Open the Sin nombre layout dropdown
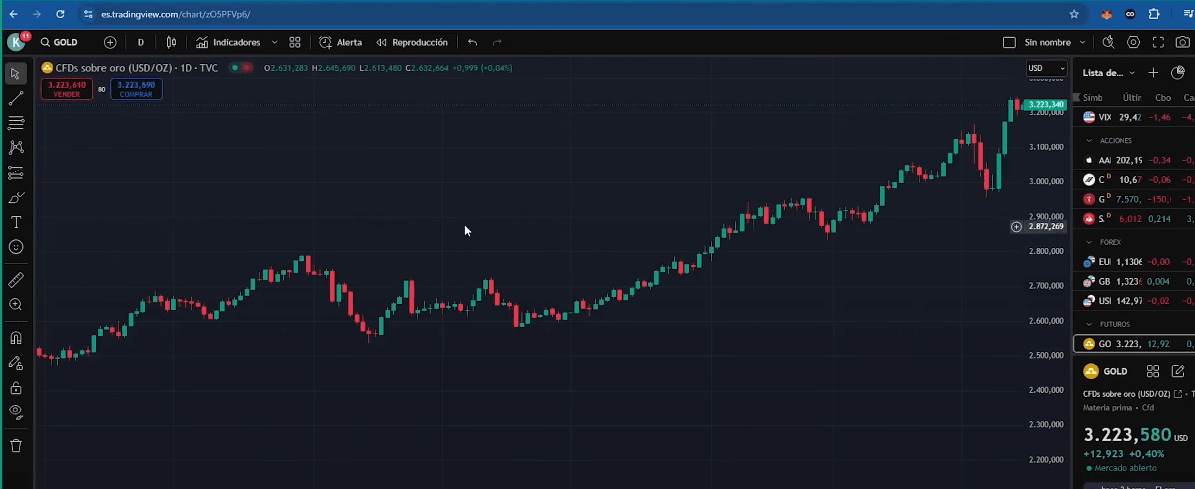This screenshot has width=1195, height=489. (x=1054, y=43)
